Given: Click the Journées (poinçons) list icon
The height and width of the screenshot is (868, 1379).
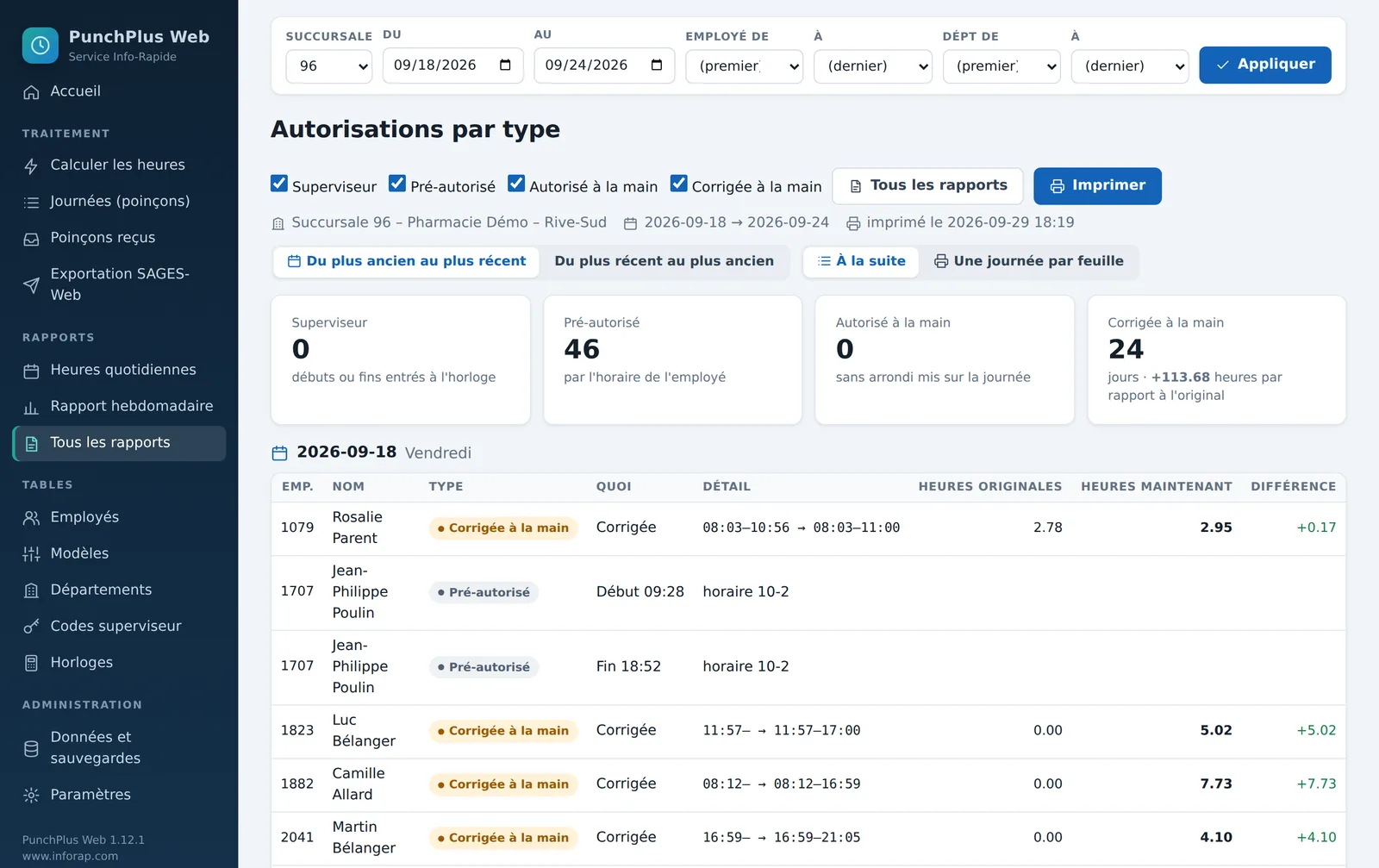Looking at the screenshot, I should [x=31, y=203].
